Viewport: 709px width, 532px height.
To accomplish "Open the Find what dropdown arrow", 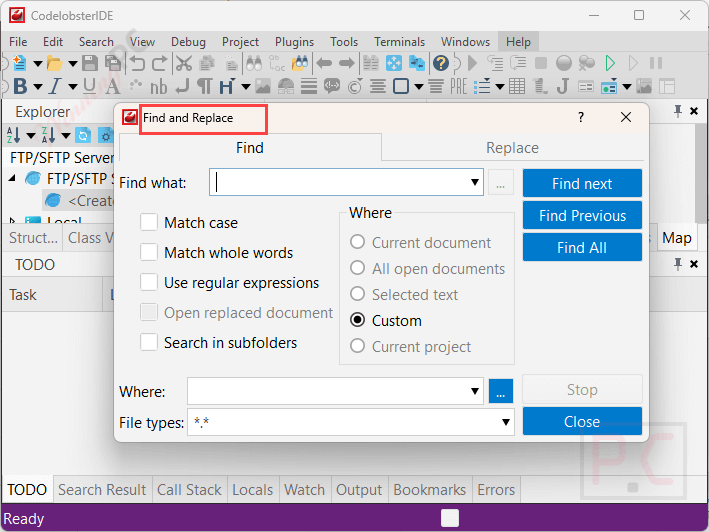I will [475, 182].
